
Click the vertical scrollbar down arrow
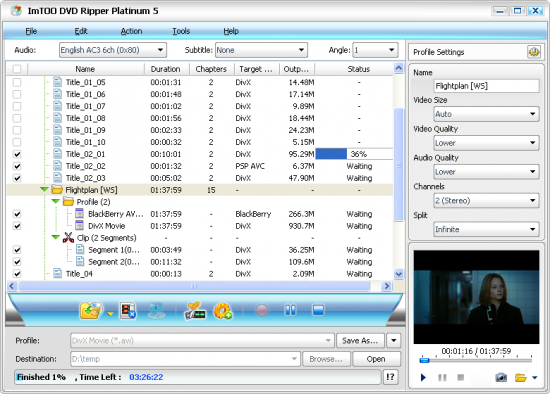(x=398, y=274)
